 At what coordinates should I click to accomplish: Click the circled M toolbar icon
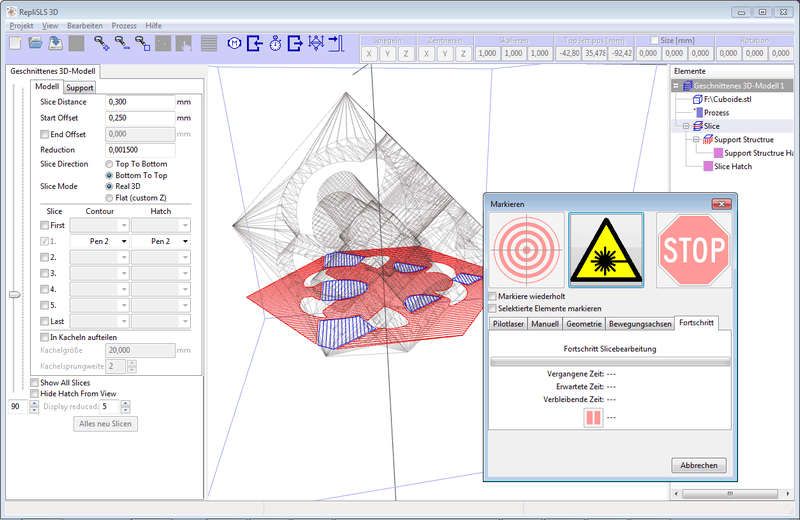pos(234,43)
